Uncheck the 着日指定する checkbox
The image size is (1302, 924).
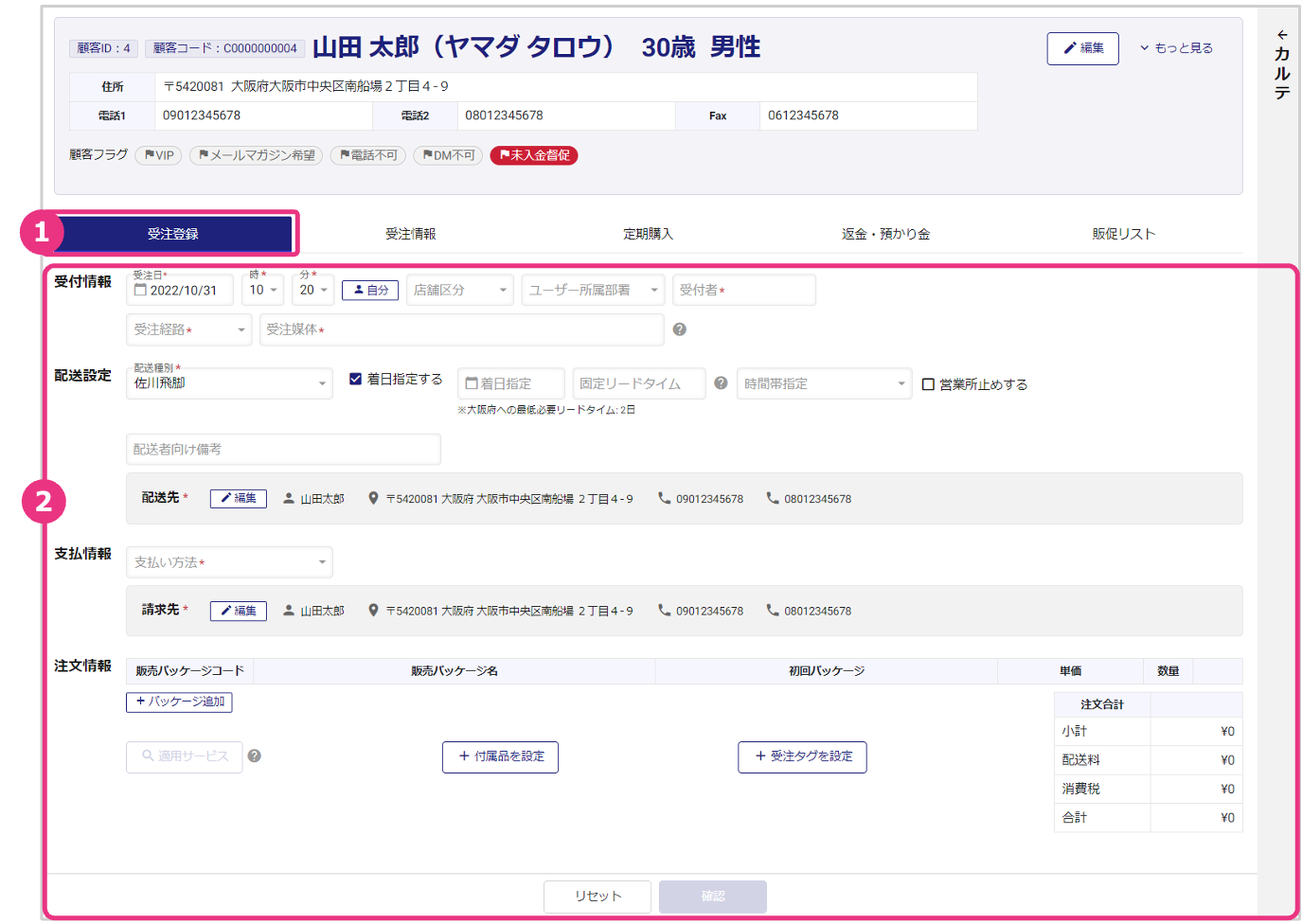click(x=356, y=379)
